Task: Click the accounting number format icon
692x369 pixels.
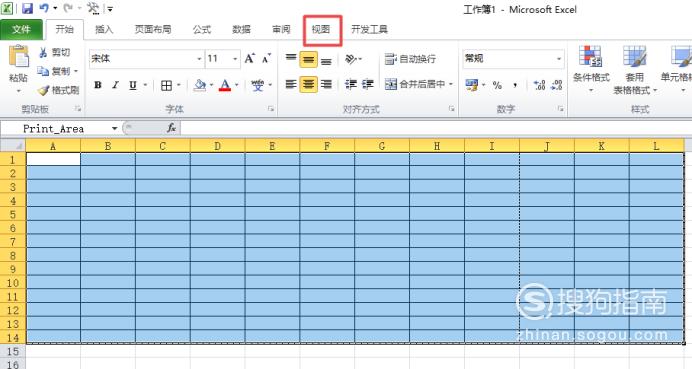Action: click(x=471, y=85)
